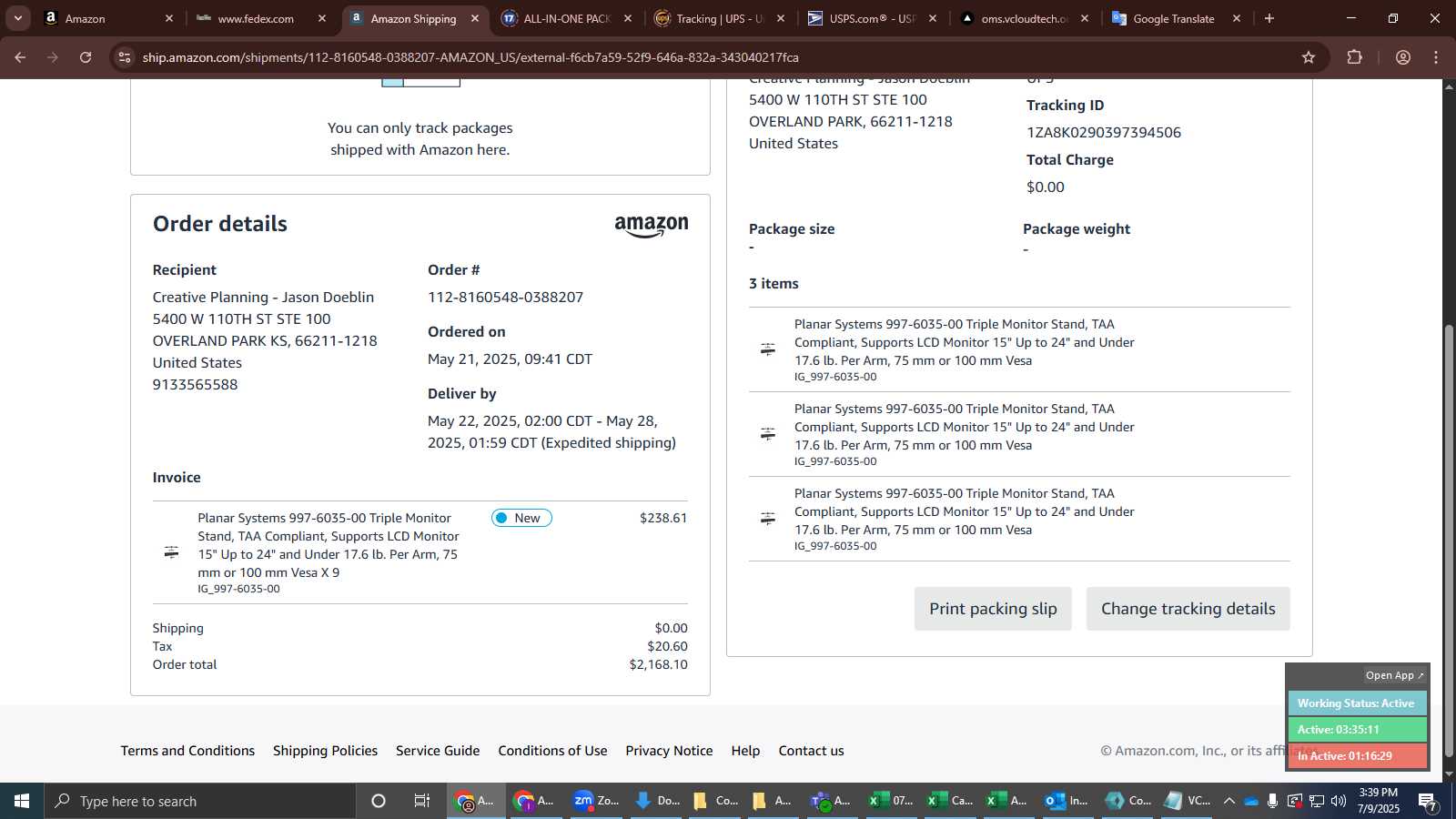Switch to the Tracking | UPS tab
Viewport: 1456px width, 819px height.
pyautogui.click(x=721, y=18)
